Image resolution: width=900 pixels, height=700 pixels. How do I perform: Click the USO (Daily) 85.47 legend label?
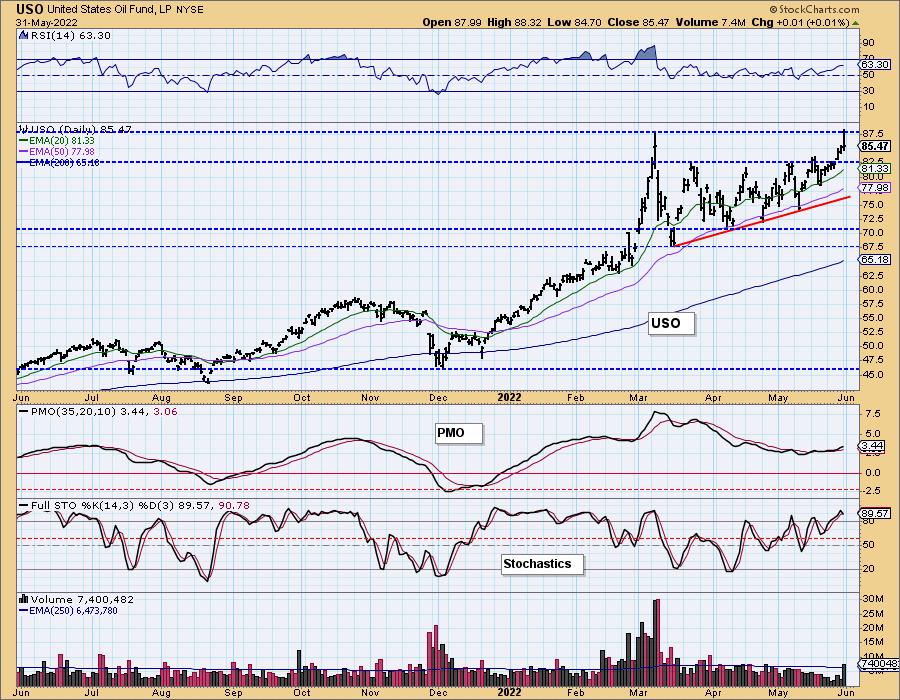75,130
